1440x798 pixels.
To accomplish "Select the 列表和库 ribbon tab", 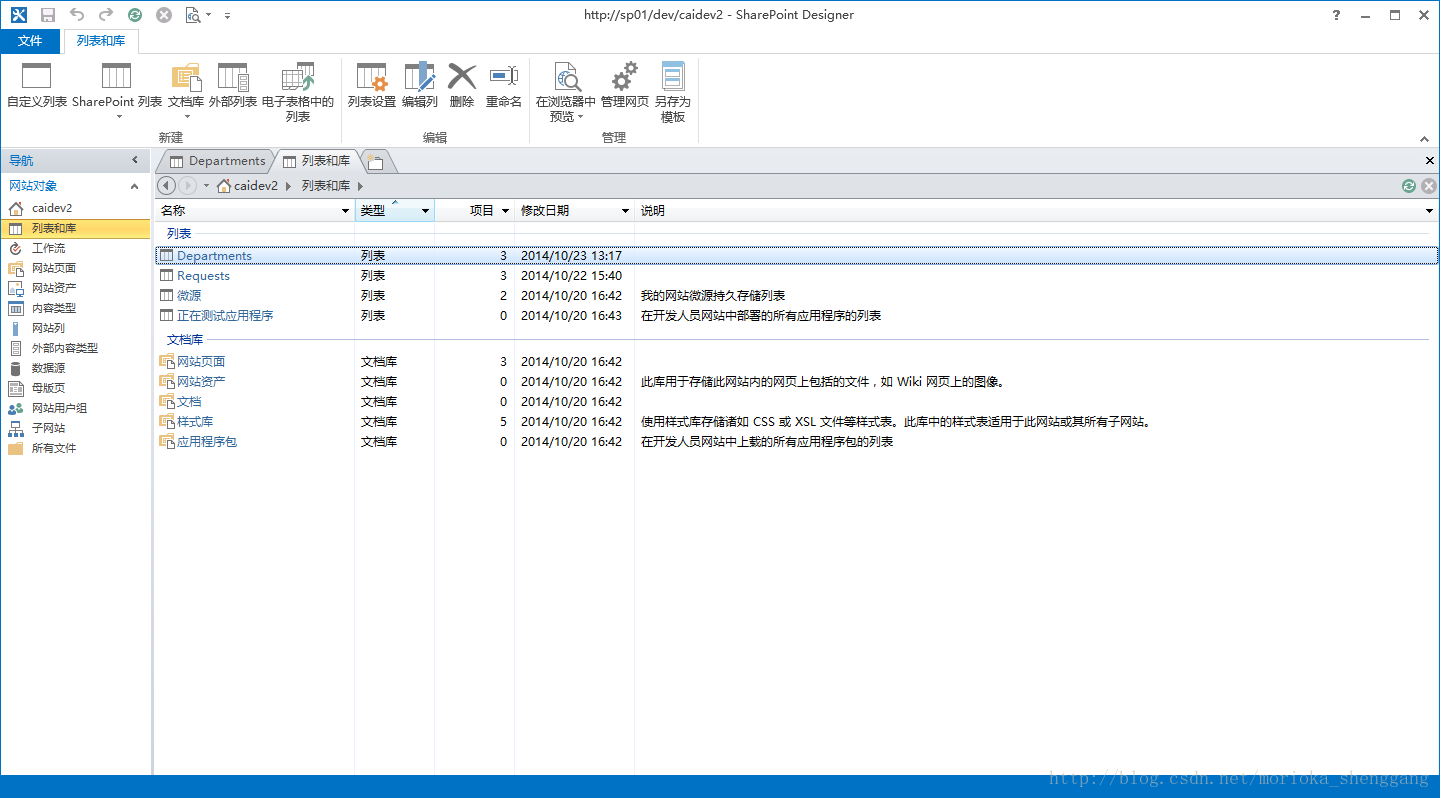I will [101, 41].
